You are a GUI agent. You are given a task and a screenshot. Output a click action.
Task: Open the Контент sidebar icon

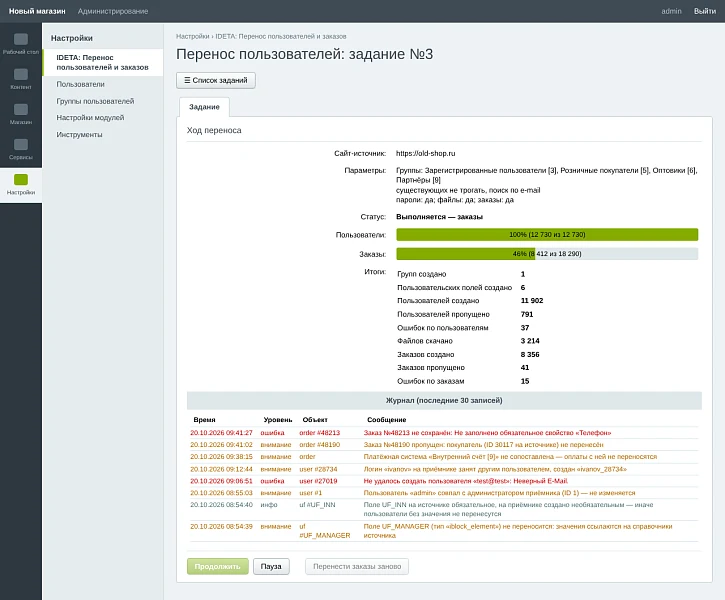click(x=21, y=80)
